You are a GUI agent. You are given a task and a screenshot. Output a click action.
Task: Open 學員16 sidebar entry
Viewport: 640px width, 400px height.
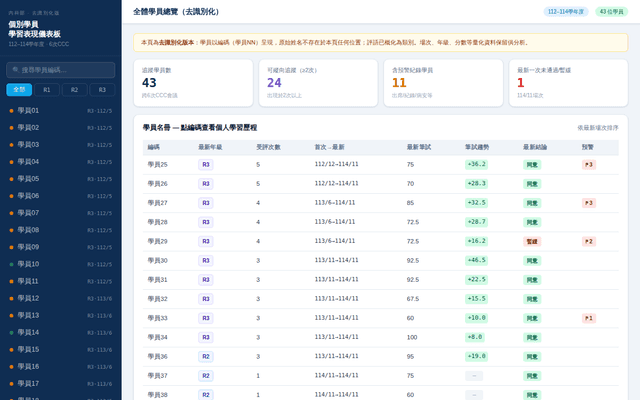click(60, 367)
